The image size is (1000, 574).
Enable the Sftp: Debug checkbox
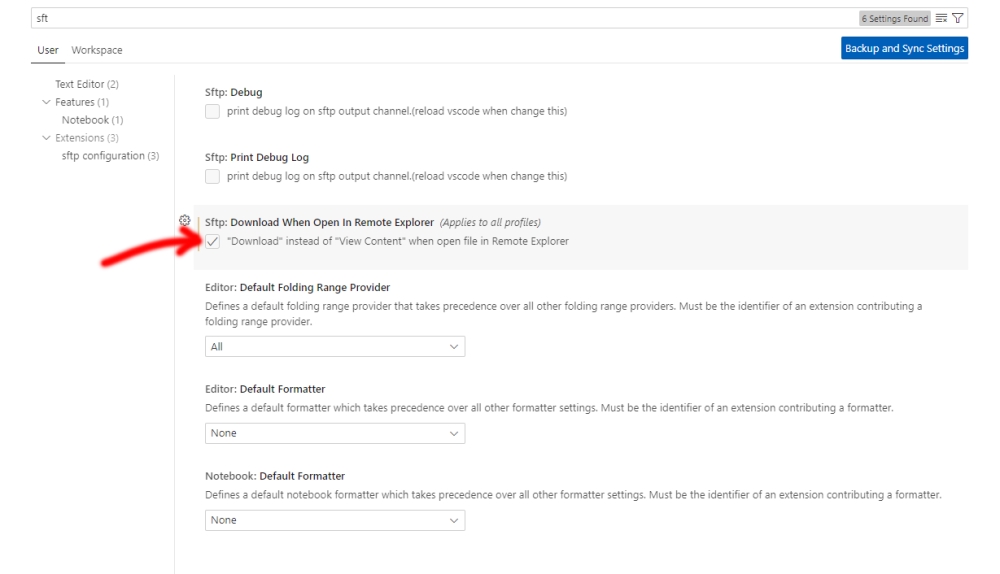click(212, 112)
